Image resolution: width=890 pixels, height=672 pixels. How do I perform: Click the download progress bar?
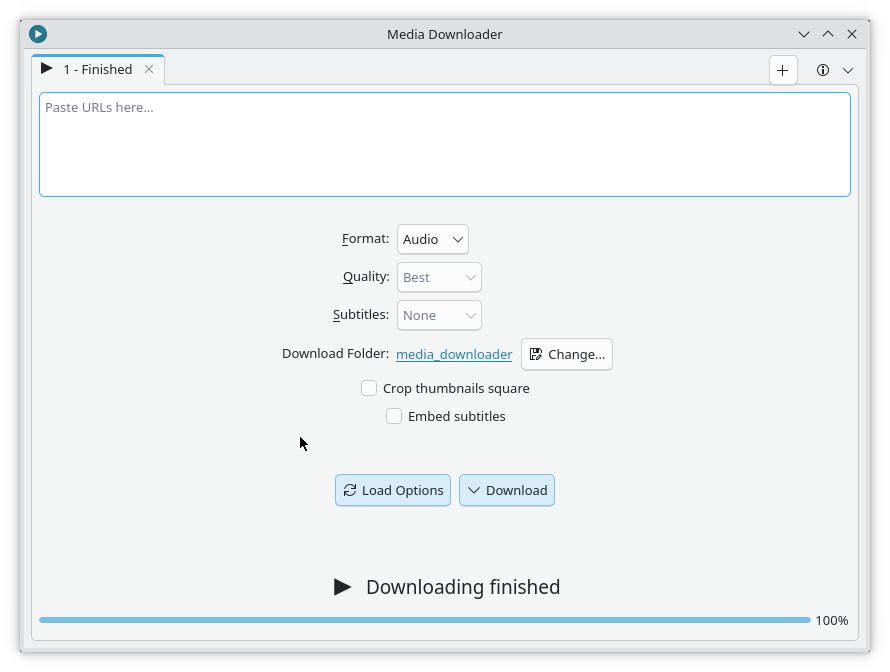click(424, 620)
